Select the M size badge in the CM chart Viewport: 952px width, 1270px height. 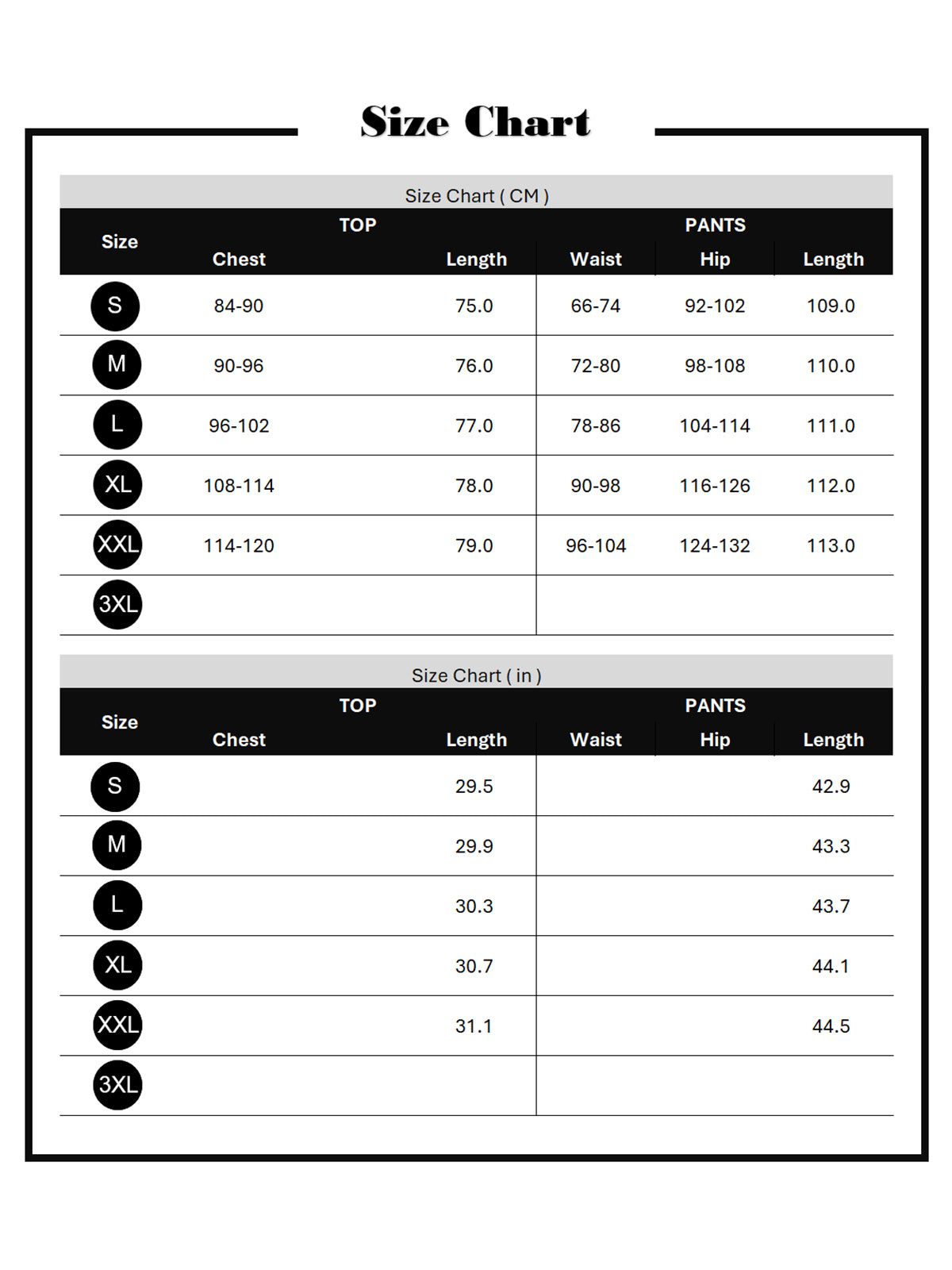pos(117,365)
